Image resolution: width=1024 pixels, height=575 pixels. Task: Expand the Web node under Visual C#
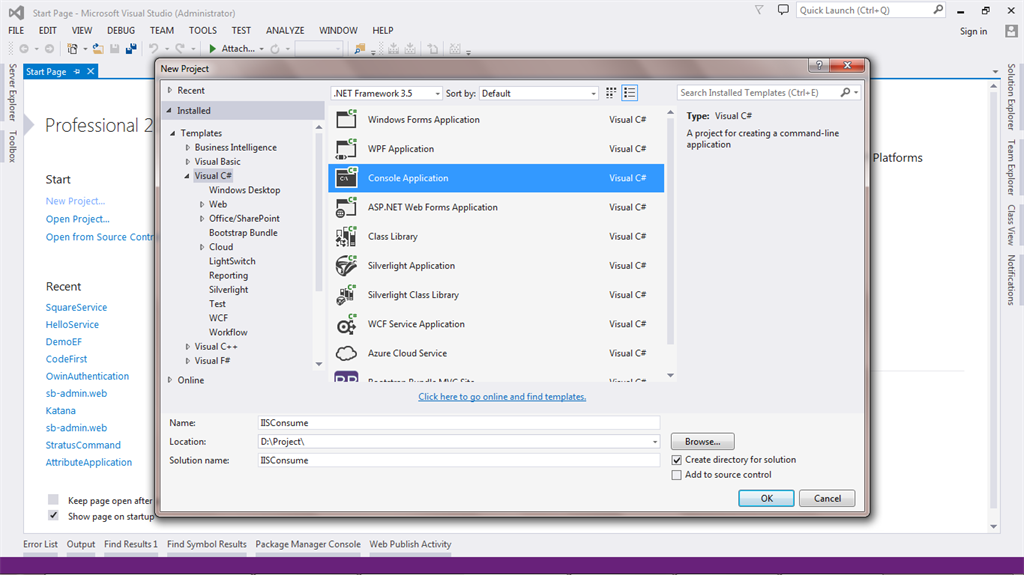(x=202, y=205)
